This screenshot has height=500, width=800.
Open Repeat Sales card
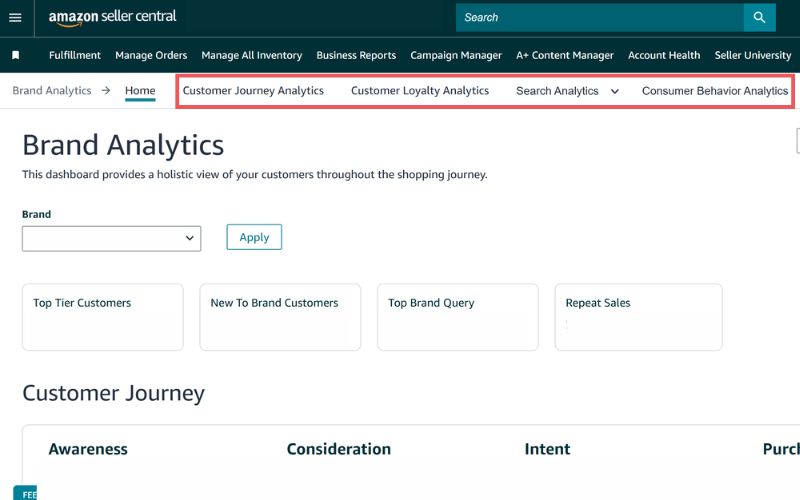click(x=638, y=317)
